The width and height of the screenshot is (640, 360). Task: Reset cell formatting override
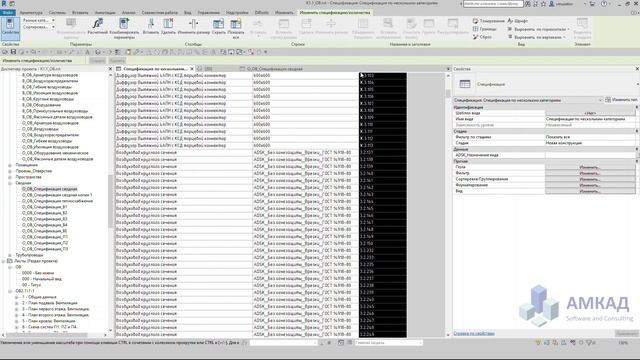tap(482, 37)
